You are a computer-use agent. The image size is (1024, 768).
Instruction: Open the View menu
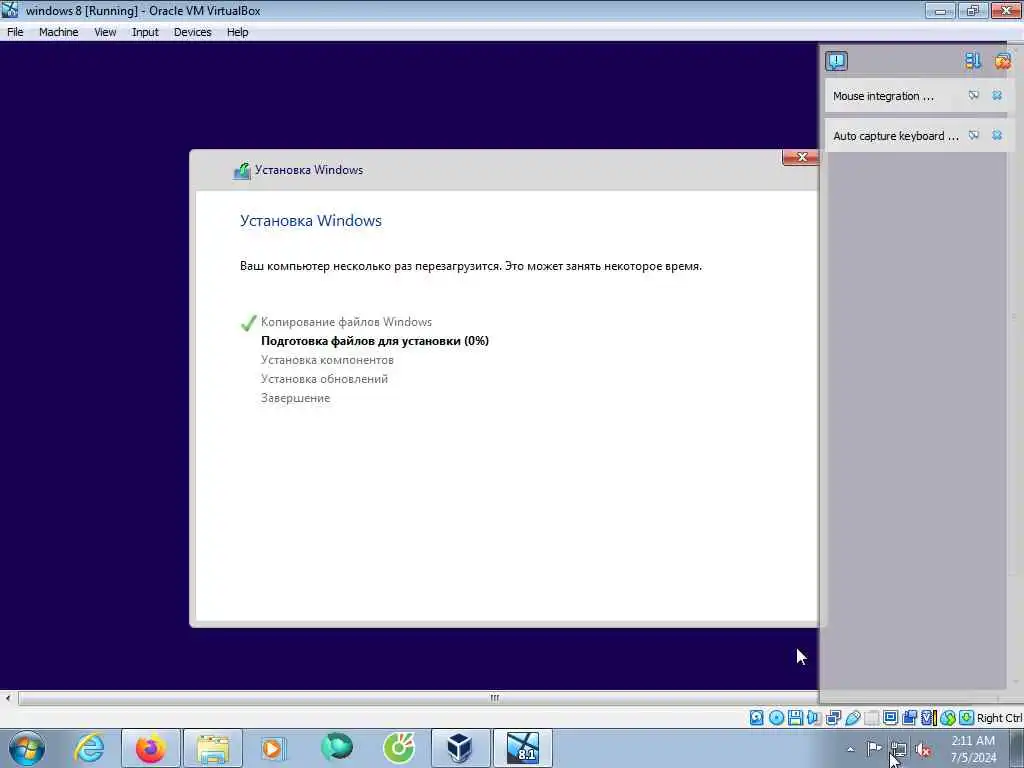coord(104,32)
